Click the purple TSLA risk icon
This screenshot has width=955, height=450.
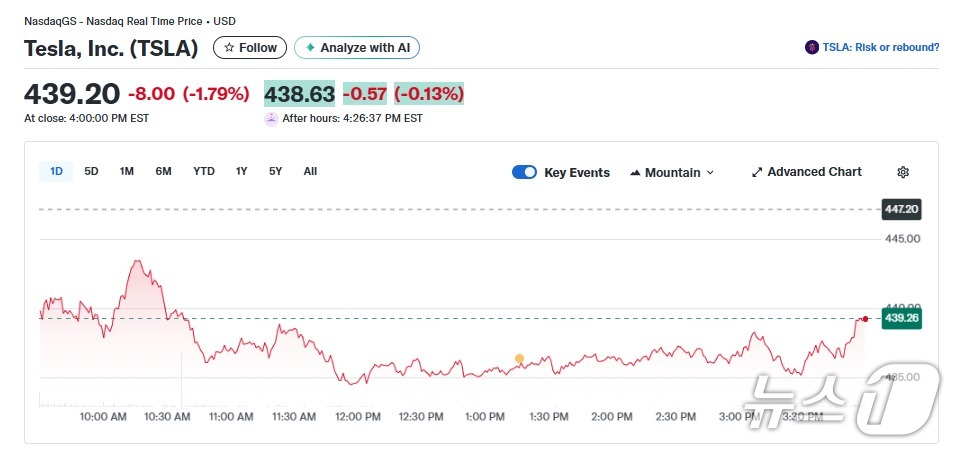(812, 47)
